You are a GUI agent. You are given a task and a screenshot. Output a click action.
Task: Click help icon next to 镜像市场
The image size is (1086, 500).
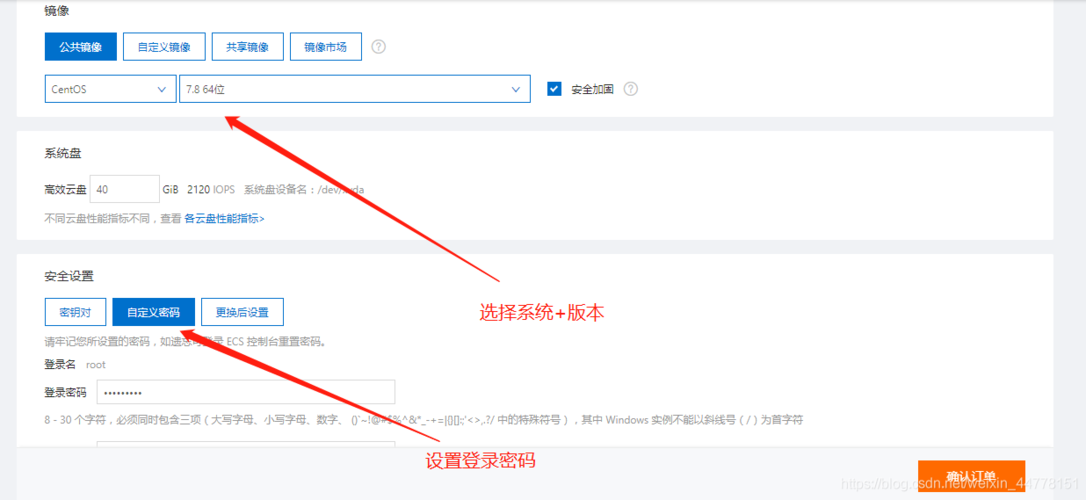(378, 47)
